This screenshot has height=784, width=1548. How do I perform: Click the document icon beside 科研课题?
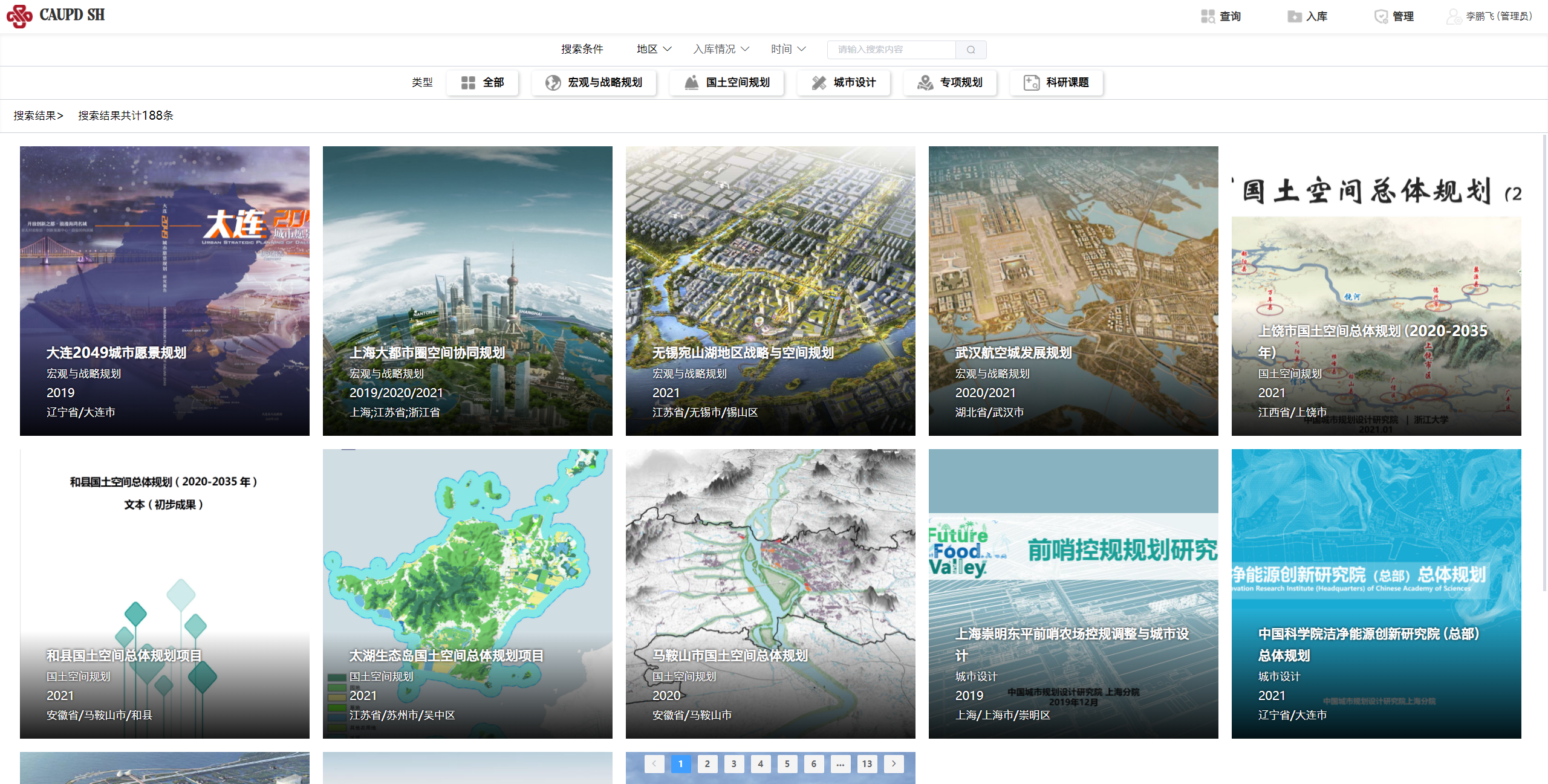(x=1031, y=83)
